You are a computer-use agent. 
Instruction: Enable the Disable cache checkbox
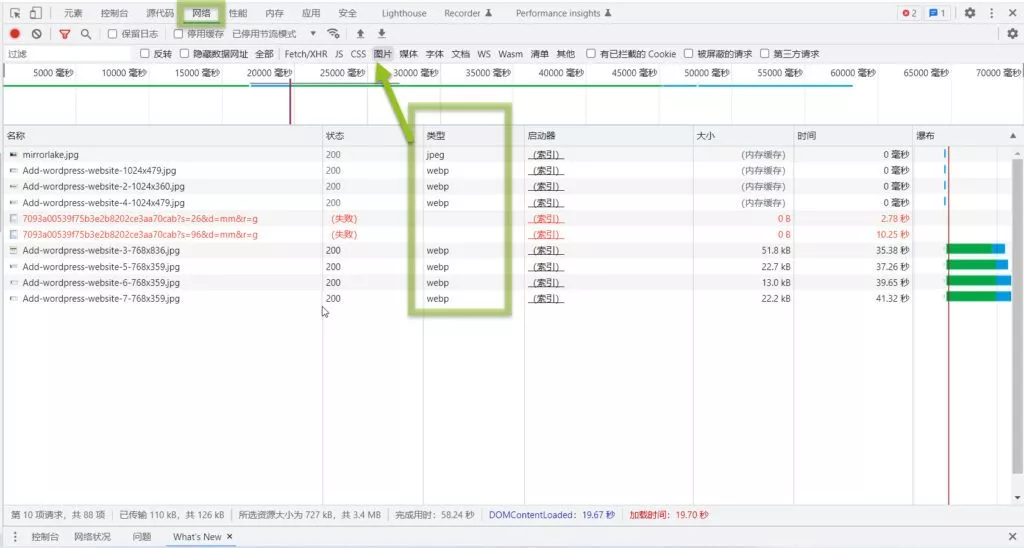point(178,33)
